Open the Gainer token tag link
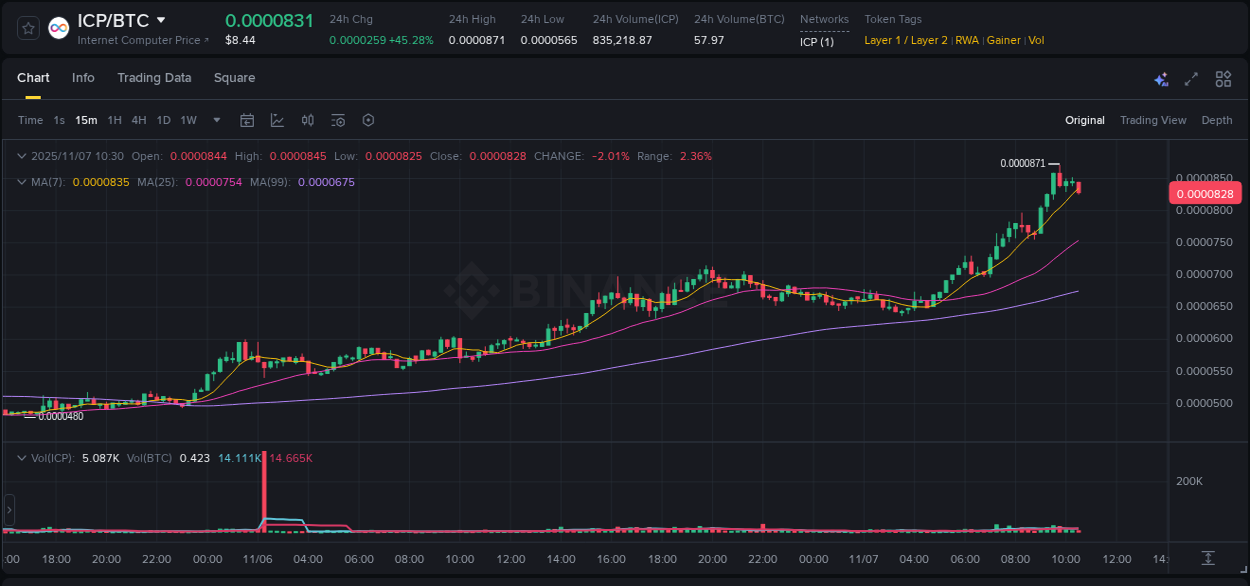This screenshot has height=586, width=1250. pos(1003,40)
